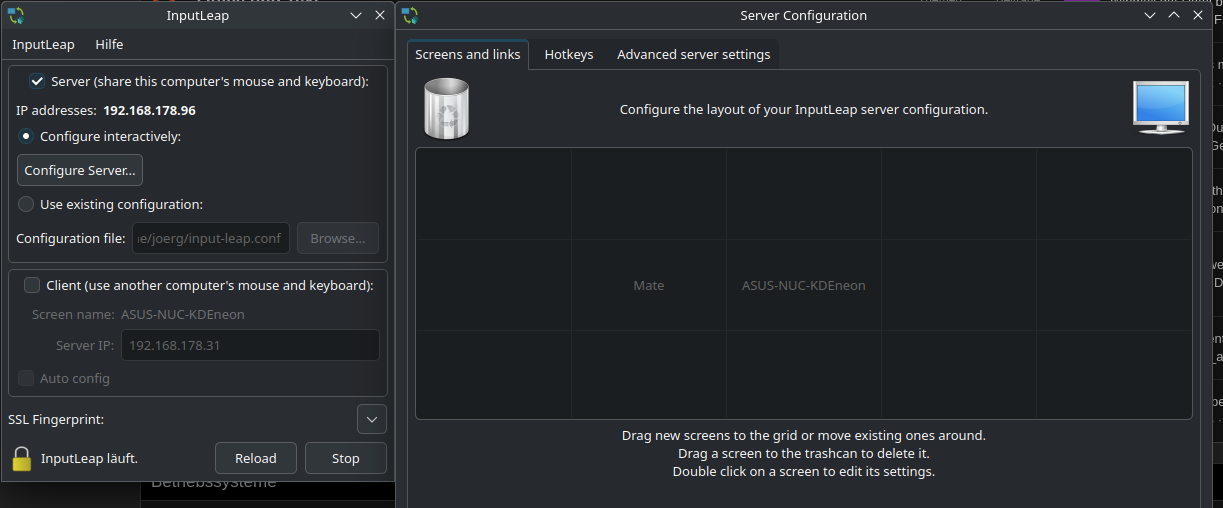Click the InputLeap läuft status text
This screenshot has width=1223, height=508.
tap(89, 458)
